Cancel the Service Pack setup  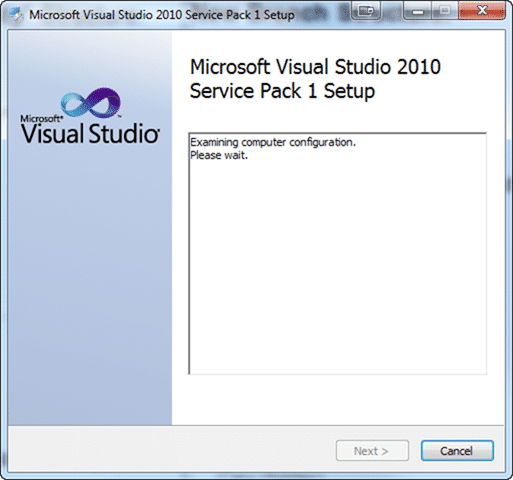[x=457, y=451]
